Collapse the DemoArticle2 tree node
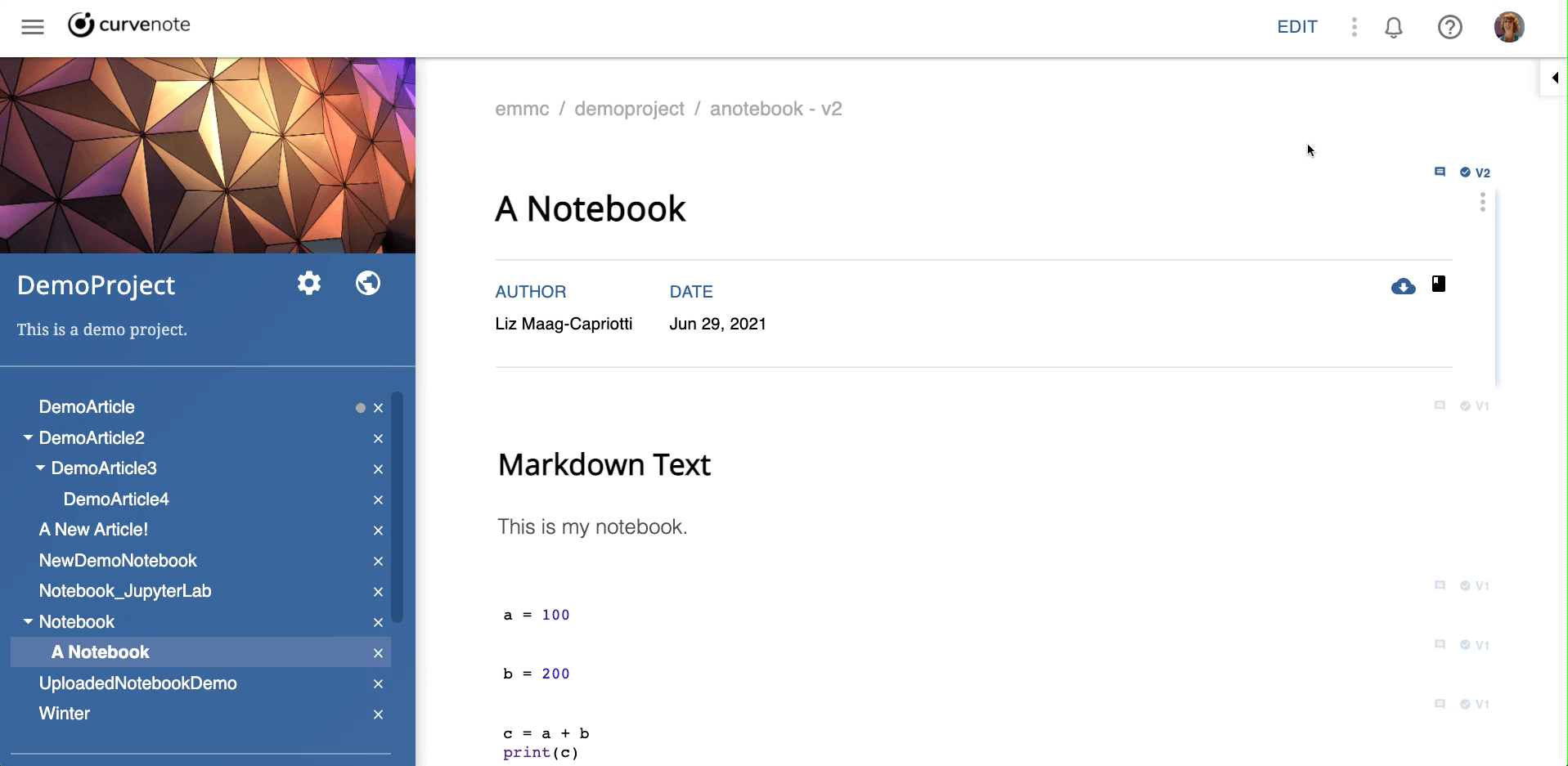1568x766 pixels. [29, 438]
